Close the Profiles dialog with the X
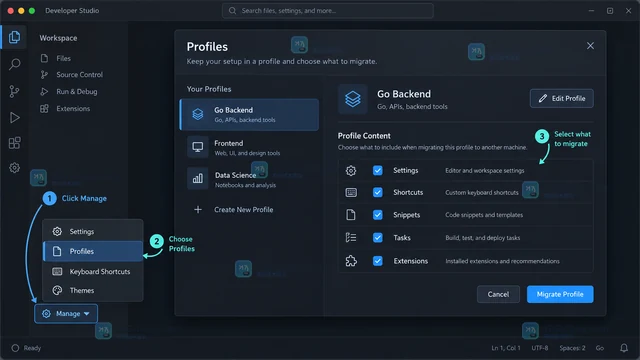Viewport: 640px width, 360px height. (590, 46)
